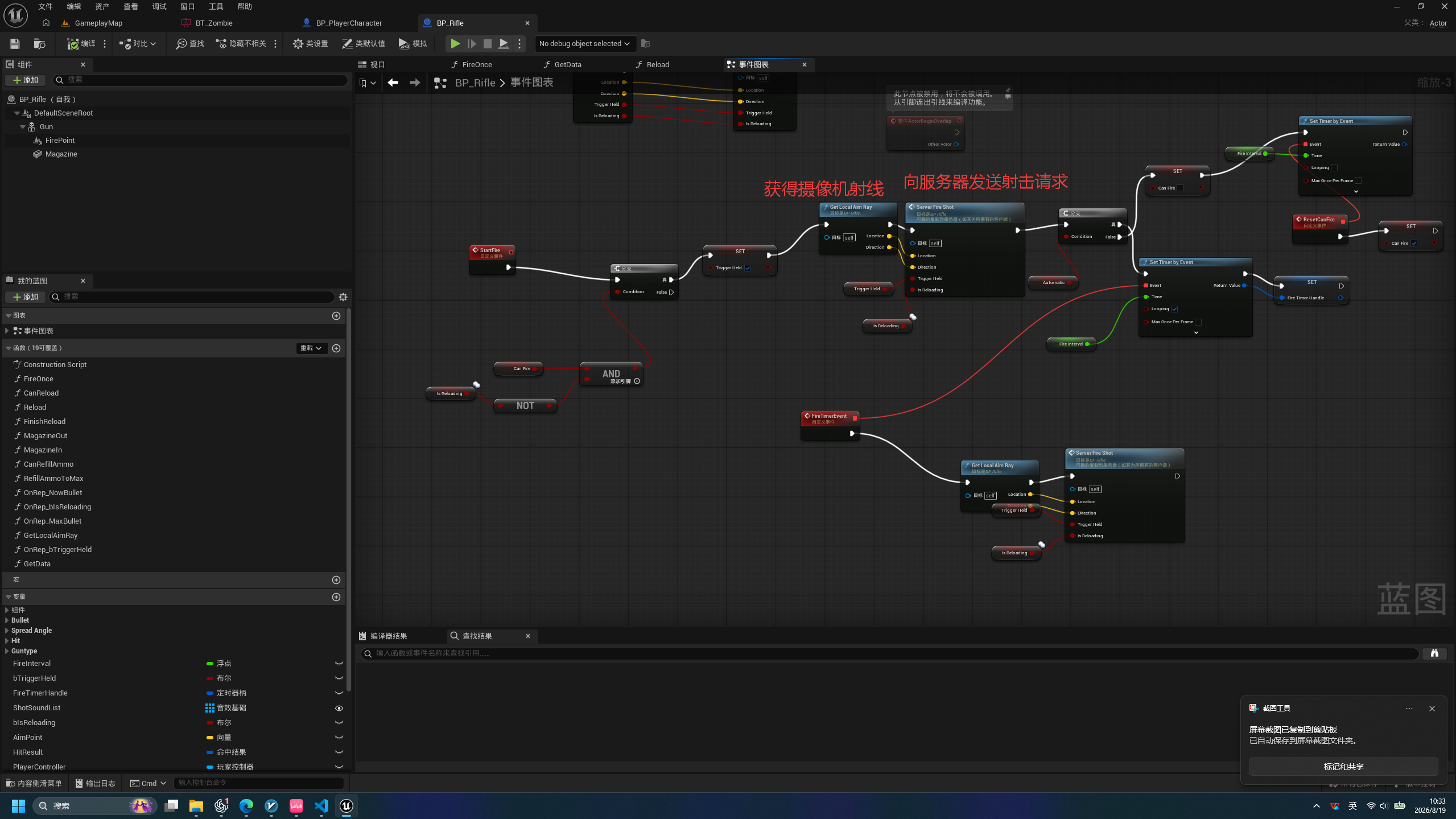Open My Blueprint settings gear
This screenshot has height=819, width=1456.
pos(343,297)
